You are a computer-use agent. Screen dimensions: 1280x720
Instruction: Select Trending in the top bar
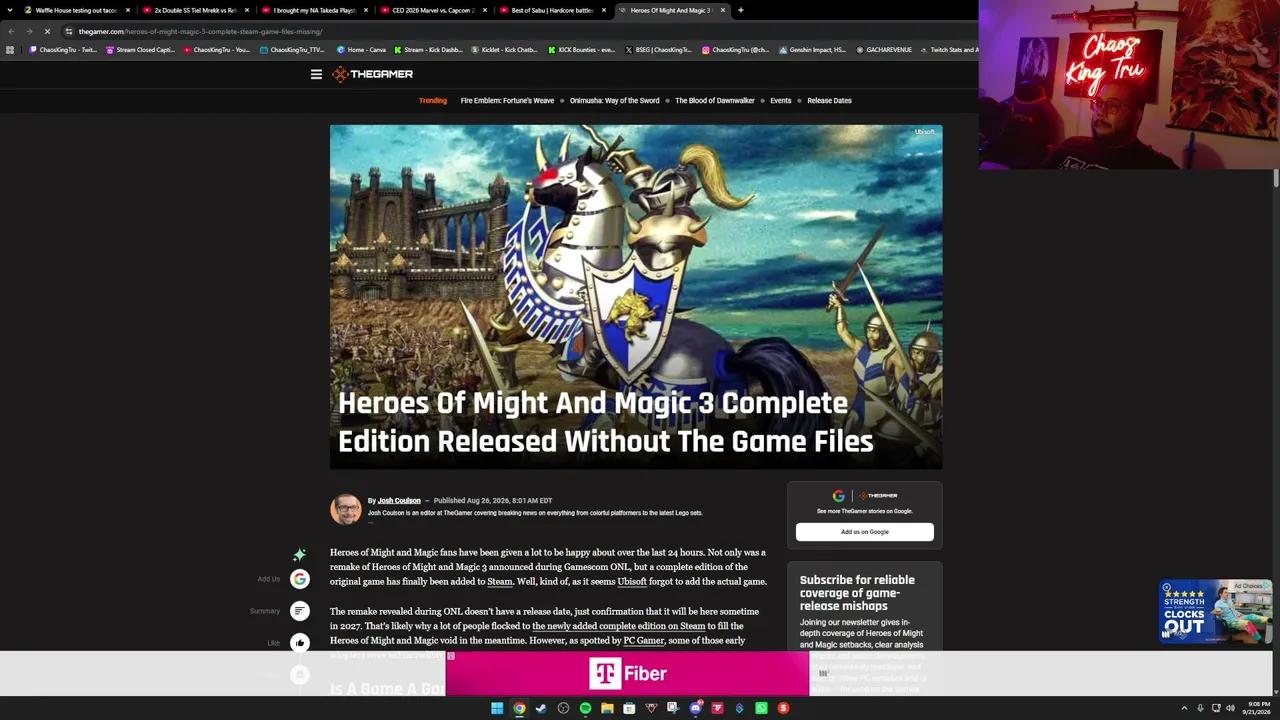coord(433,100)
